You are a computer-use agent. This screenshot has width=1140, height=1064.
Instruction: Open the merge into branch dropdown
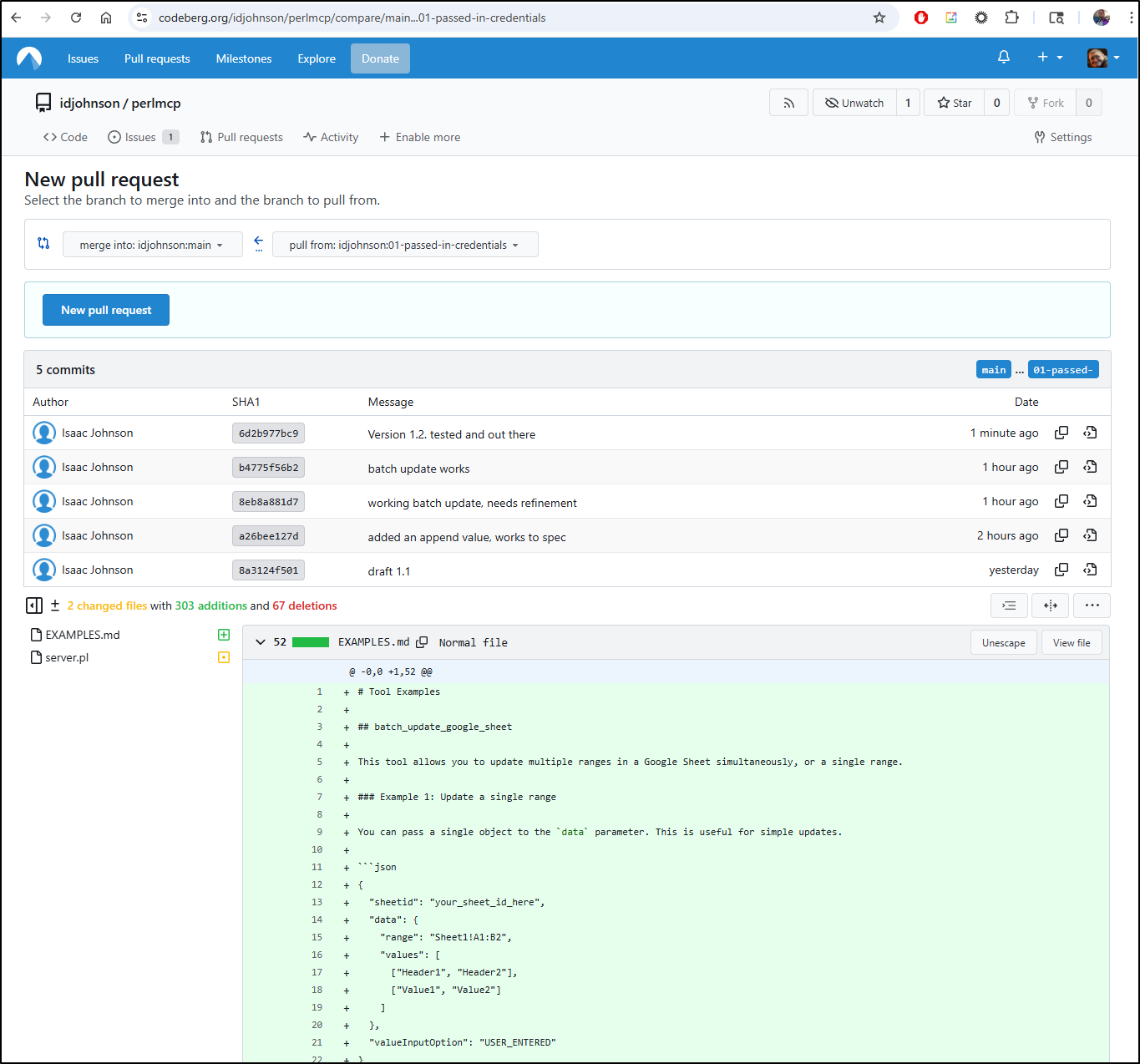click(152, 245)
